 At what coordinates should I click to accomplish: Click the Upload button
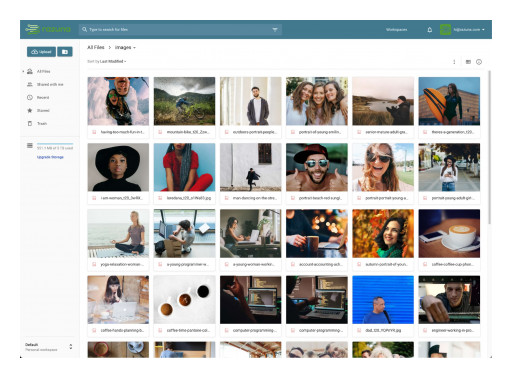coord(41,52)
